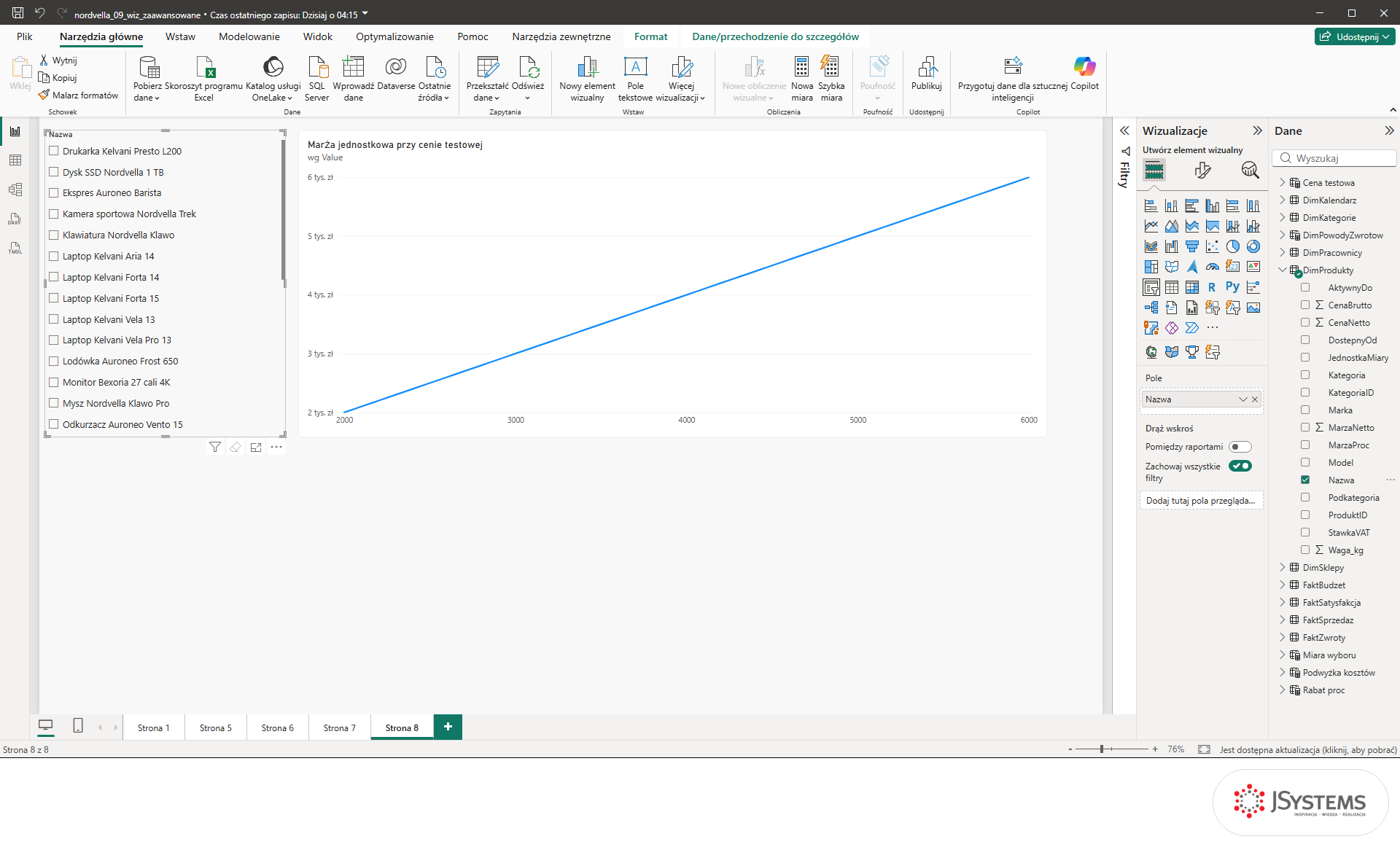Open the Format ribbon tab

(x=650, y=36)
